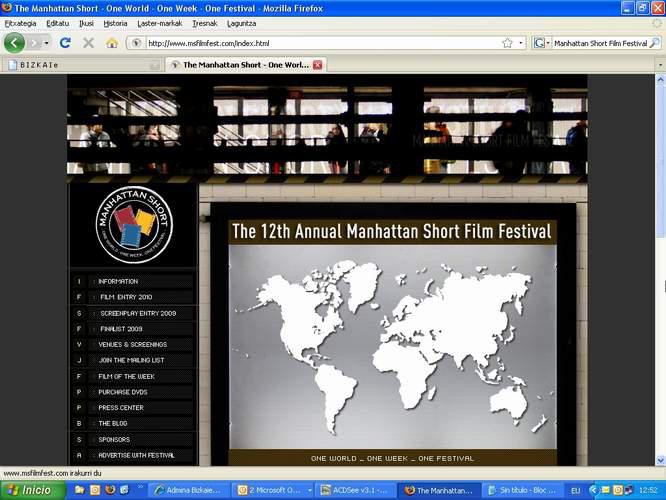Click Join the Mailing List link

click(x=133, y=360)
